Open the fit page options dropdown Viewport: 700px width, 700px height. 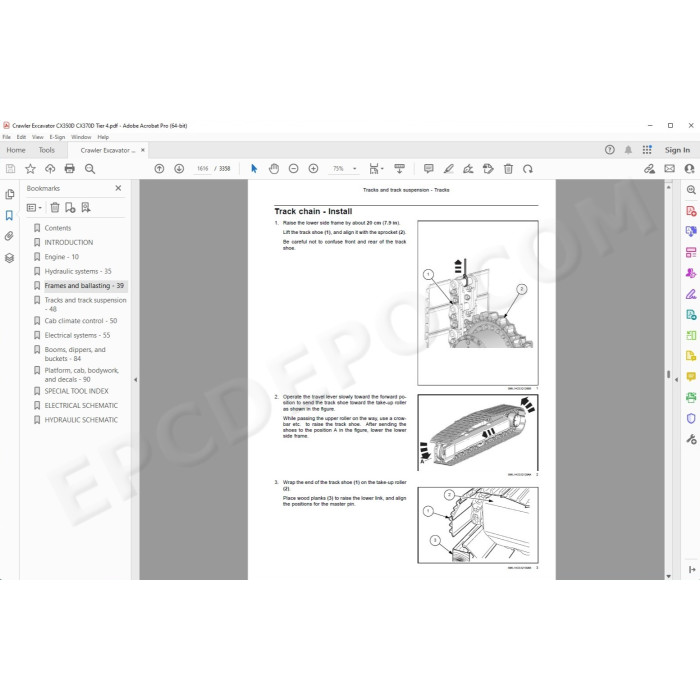tap(376, 169)
